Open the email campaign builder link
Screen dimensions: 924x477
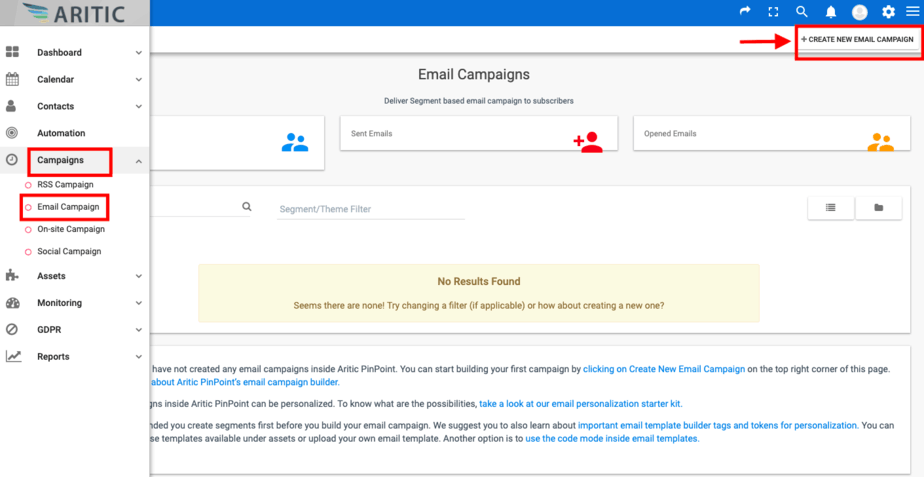245,382
